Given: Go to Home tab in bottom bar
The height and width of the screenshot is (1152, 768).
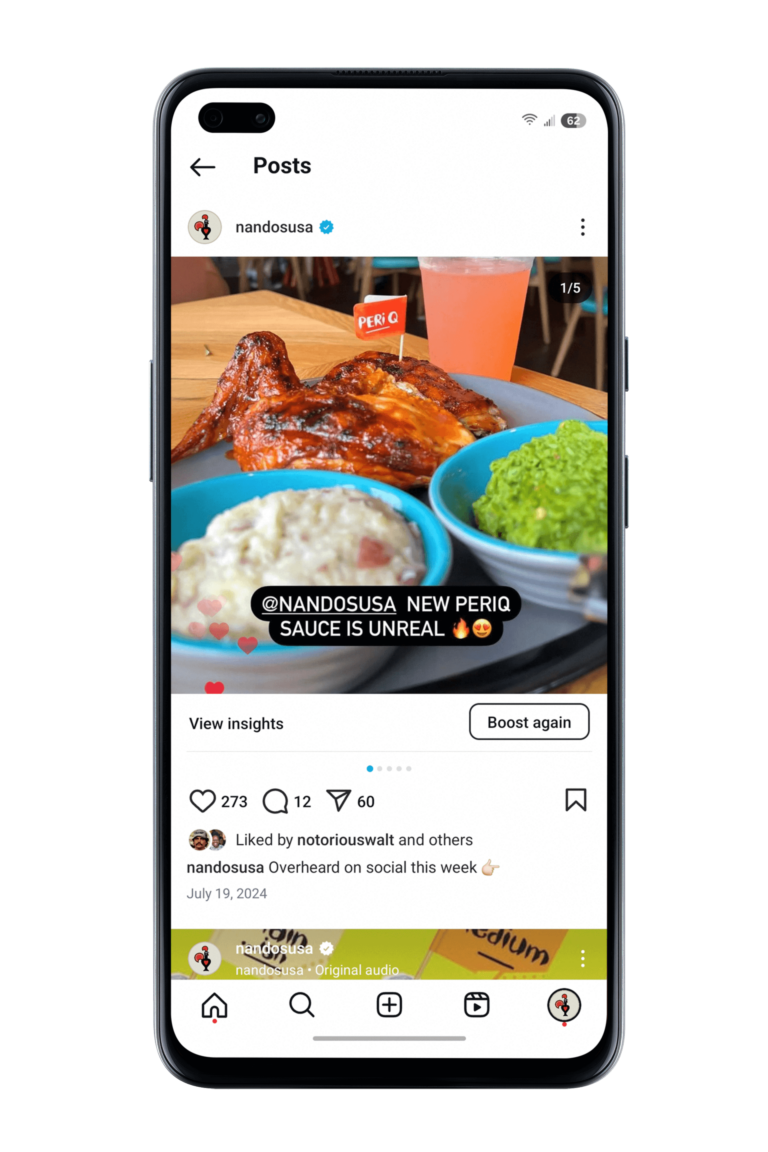Looking at the screenshot, I should [215, 1005].
